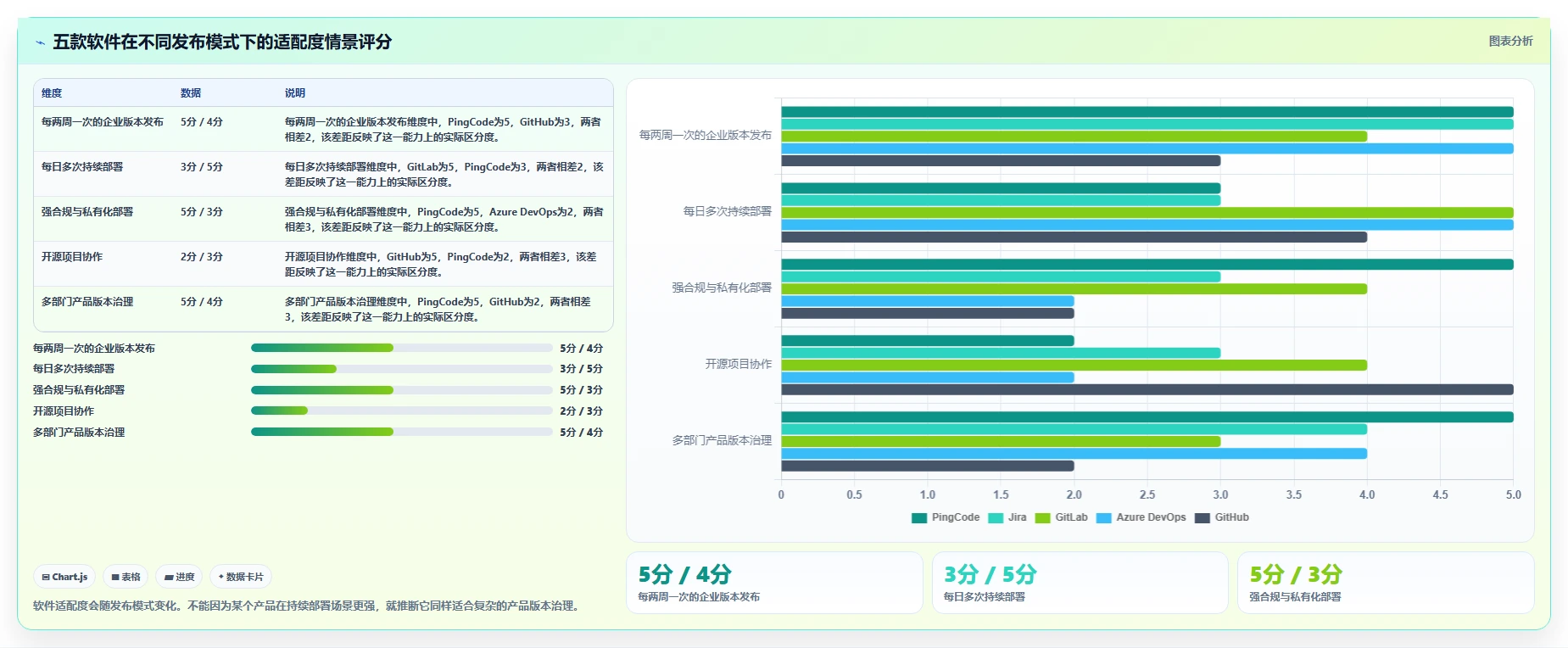
Task: Select table row 每日多次持续部署
Action: [323, 174]
